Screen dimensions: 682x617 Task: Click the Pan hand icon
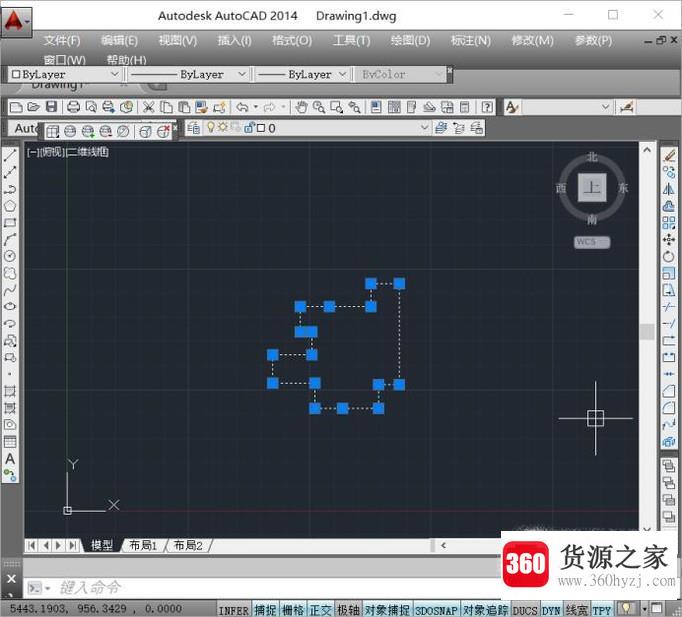(x=301, y=107)
